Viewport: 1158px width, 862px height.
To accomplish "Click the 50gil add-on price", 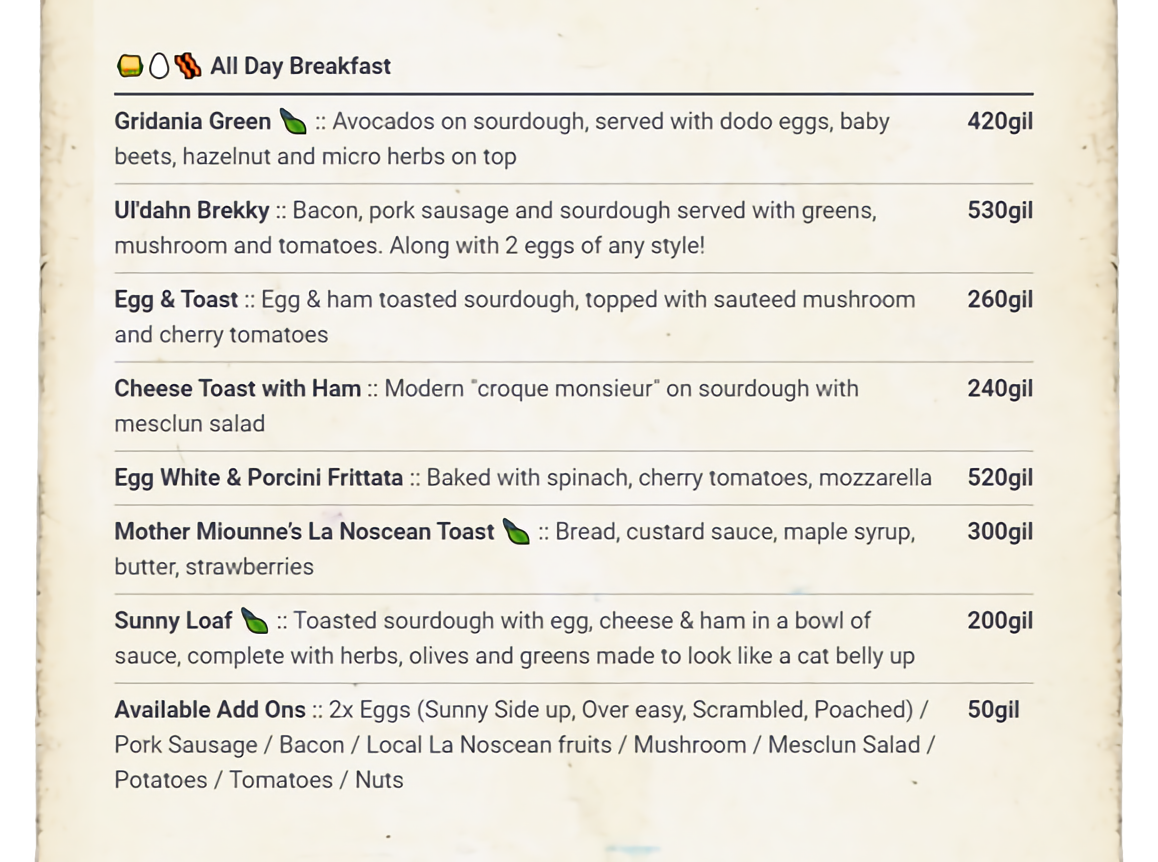I will tap(993, 710).
